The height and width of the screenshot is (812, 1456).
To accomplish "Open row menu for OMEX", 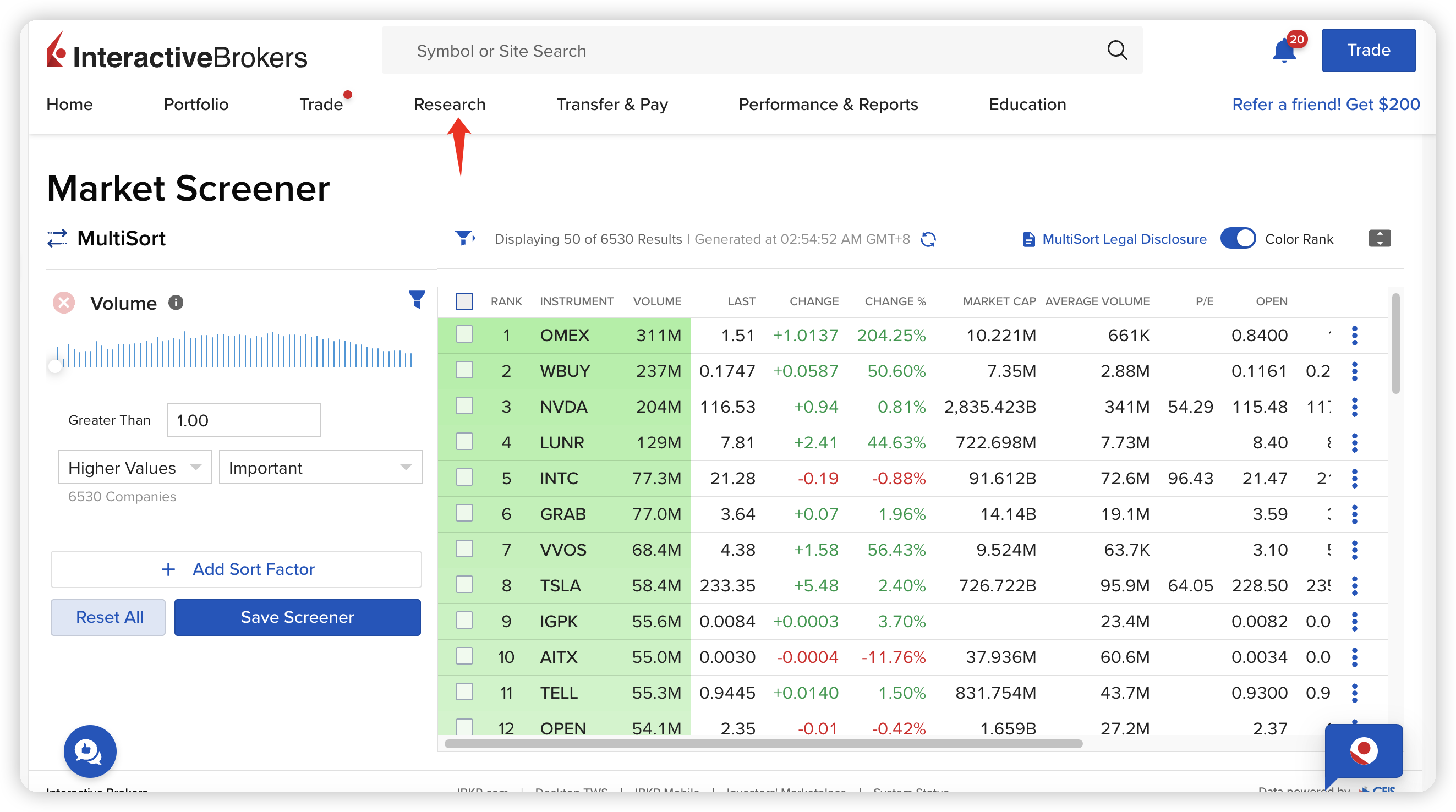I will (1354, 335).
